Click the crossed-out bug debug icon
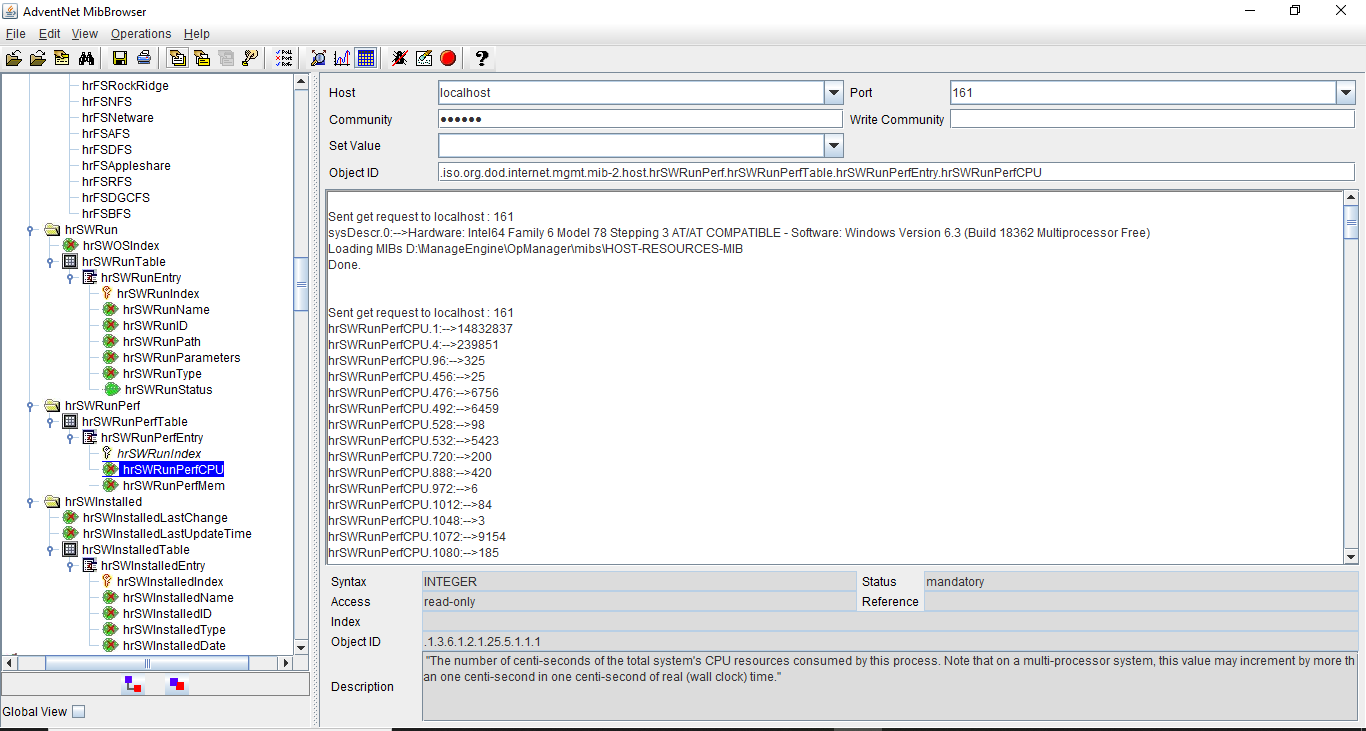The width and height of the screenshot is (1366, 731). pos(400,58)
